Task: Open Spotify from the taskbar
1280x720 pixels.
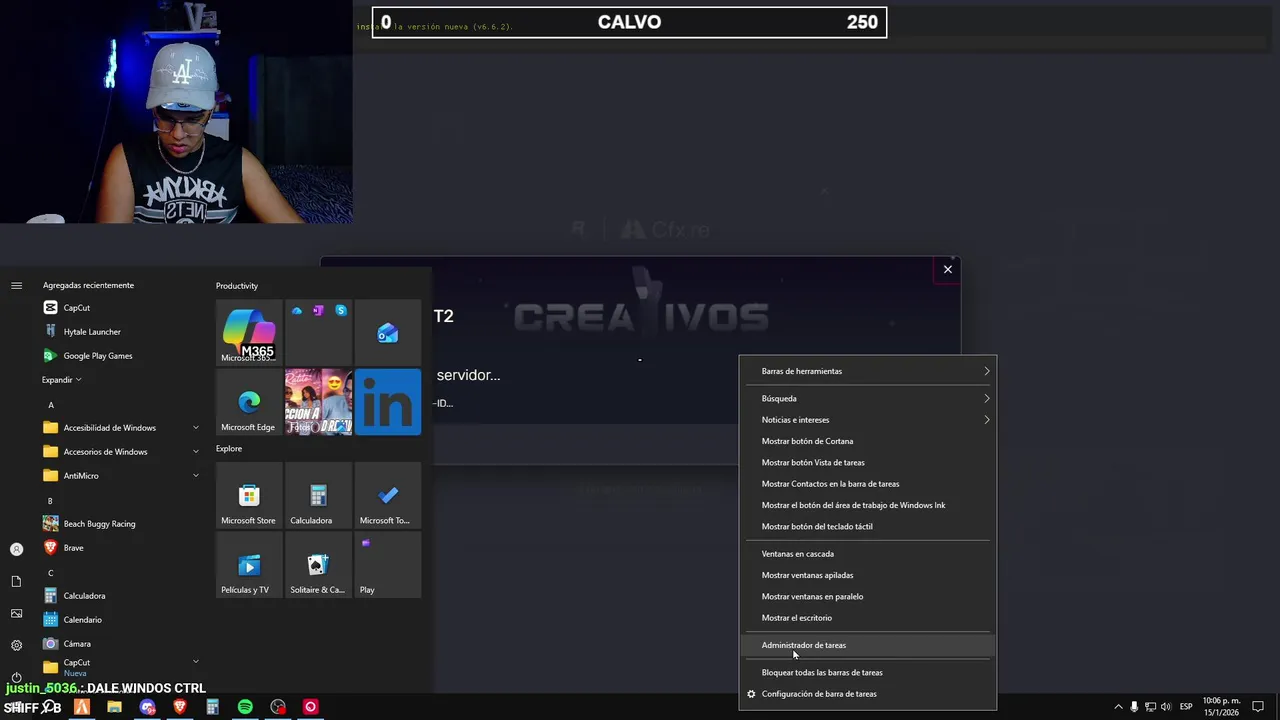Action: 245,707
